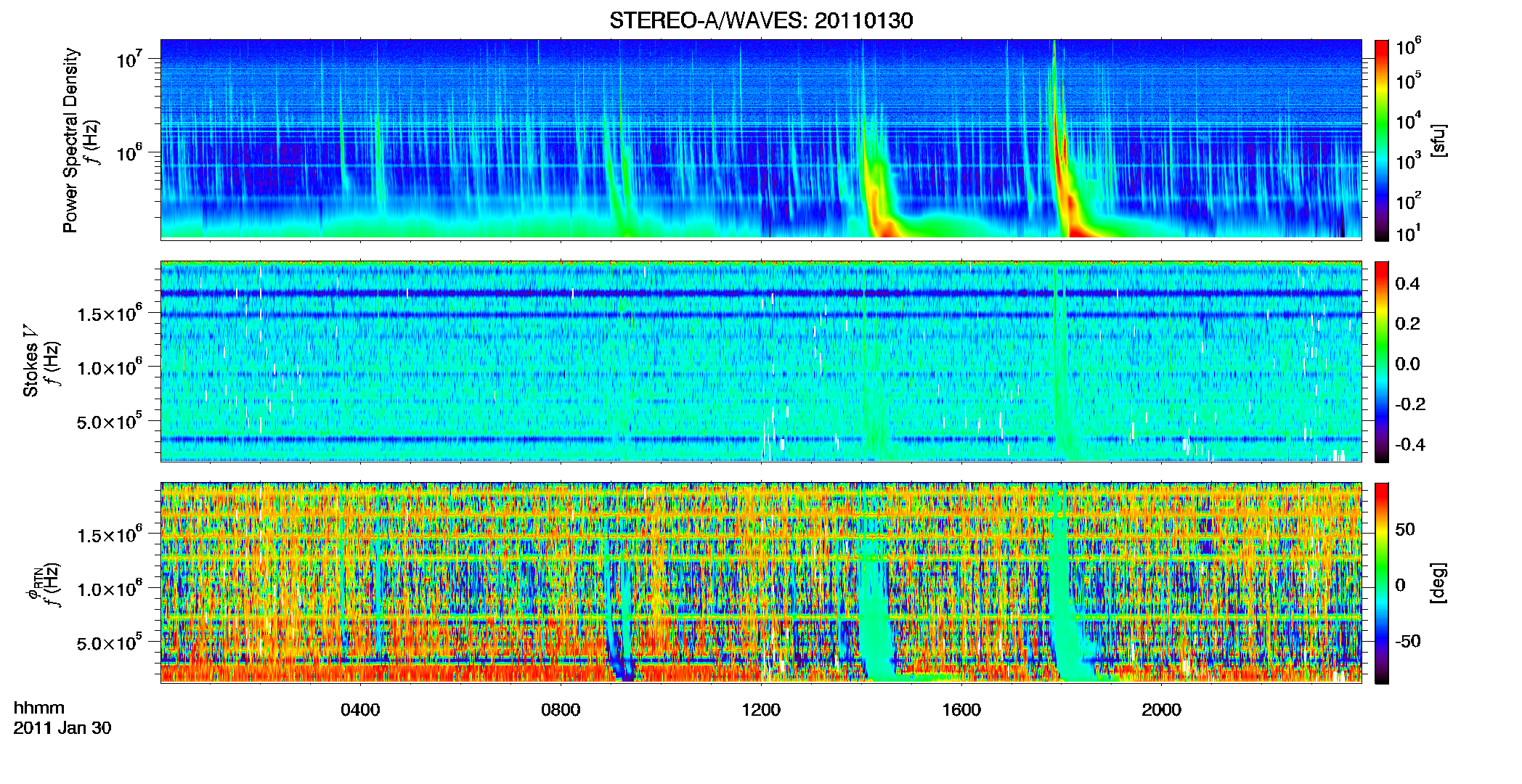
Task: Click the 1.0×10^6 tick of the Stokes V panel
Action: tap(110, 367)
